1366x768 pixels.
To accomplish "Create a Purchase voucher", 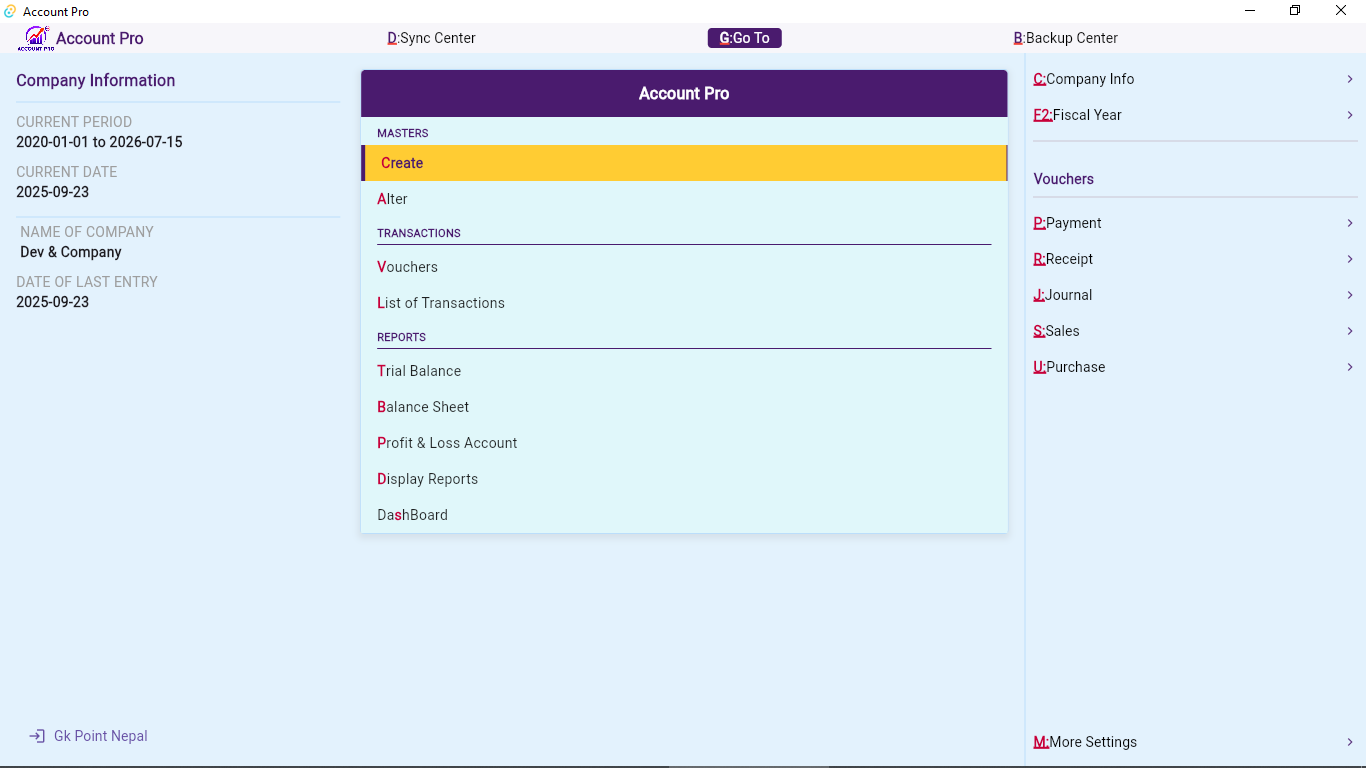I will [x=1195, y=367].
